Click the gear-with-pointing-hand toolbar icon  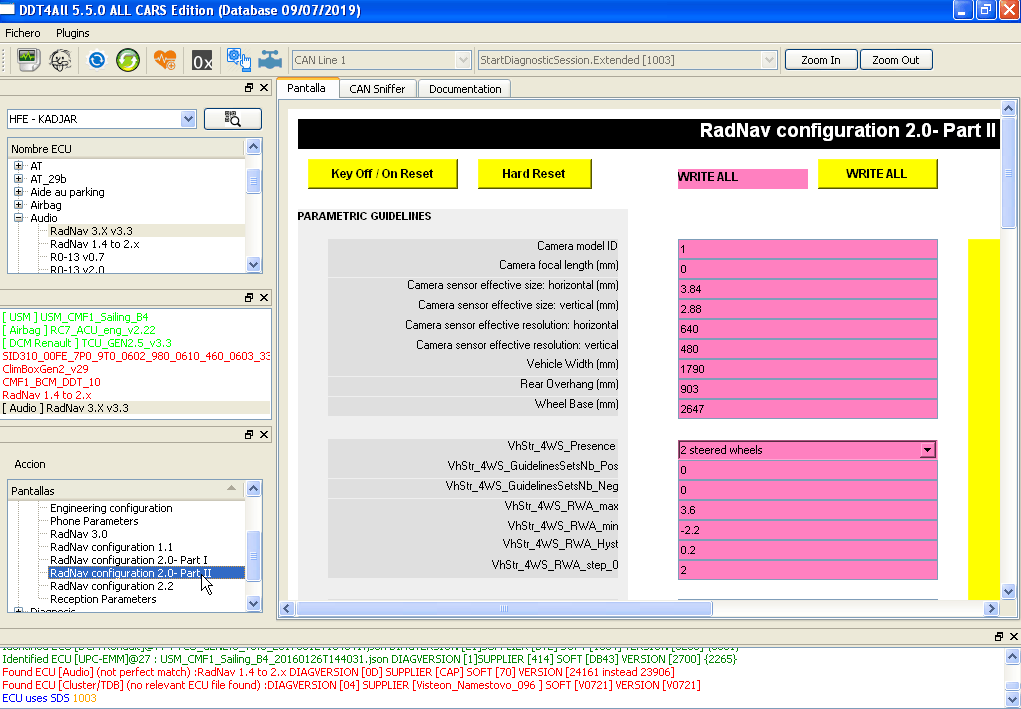pos(239,60)
